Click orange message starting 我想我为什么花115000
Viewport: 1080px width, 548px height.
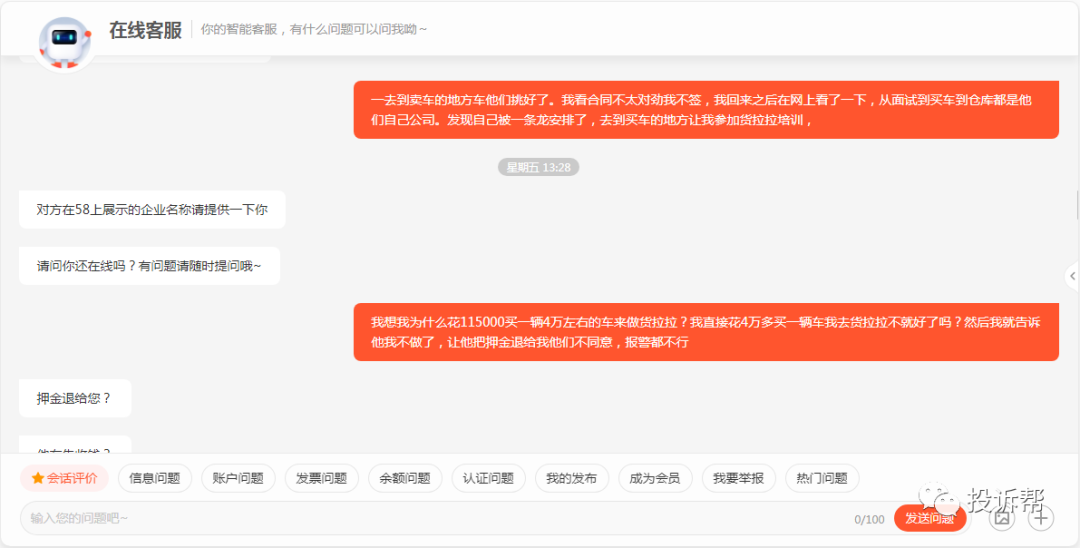coord(706,332)
